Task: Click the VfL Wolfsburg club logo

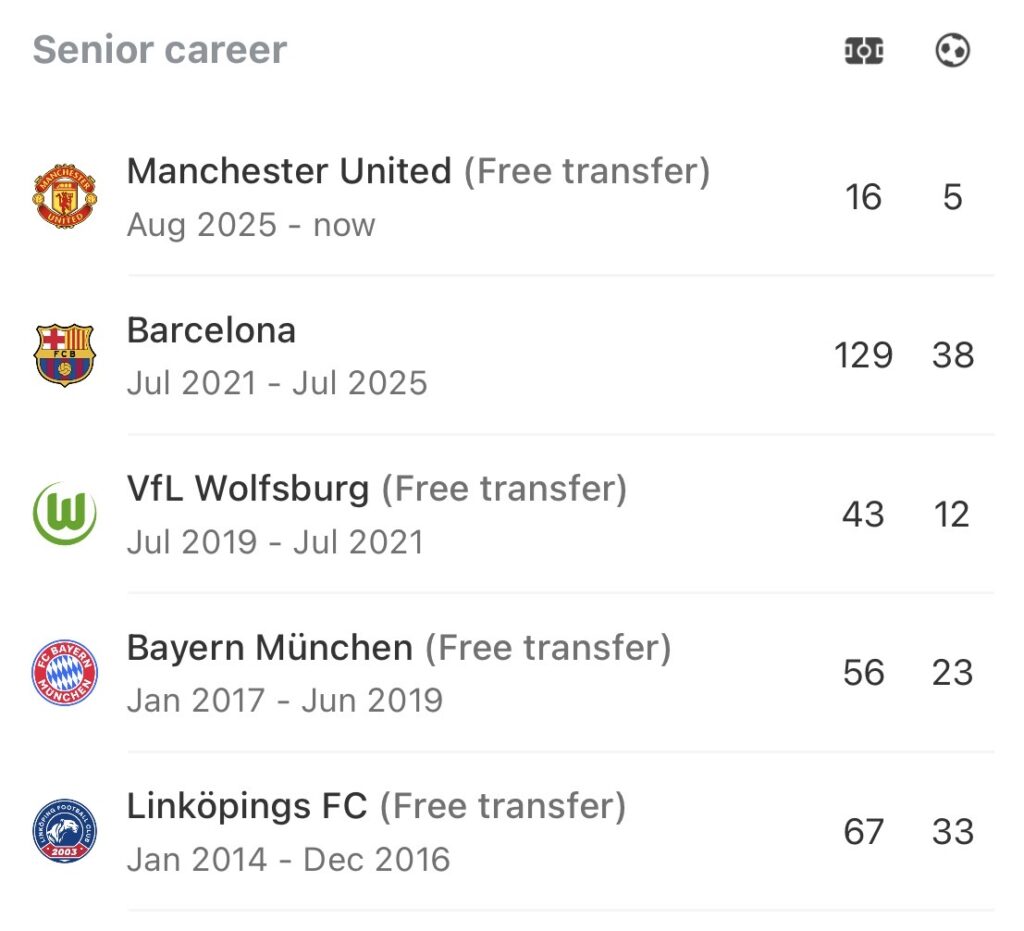Action: [x=65, y=514]
